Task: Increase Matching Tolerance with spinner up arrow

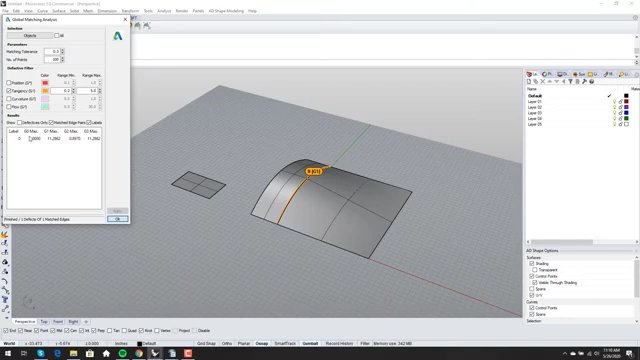Action: tap(62, 50)
